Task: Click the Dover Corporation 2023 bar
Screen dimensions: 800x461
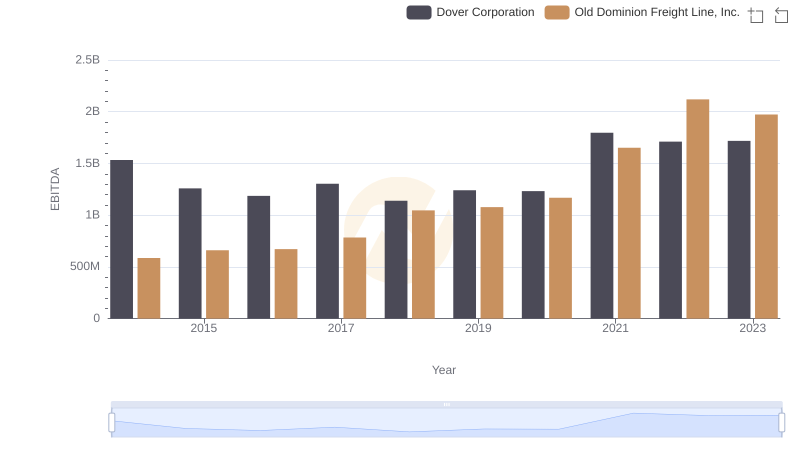Action: point(739,230)
